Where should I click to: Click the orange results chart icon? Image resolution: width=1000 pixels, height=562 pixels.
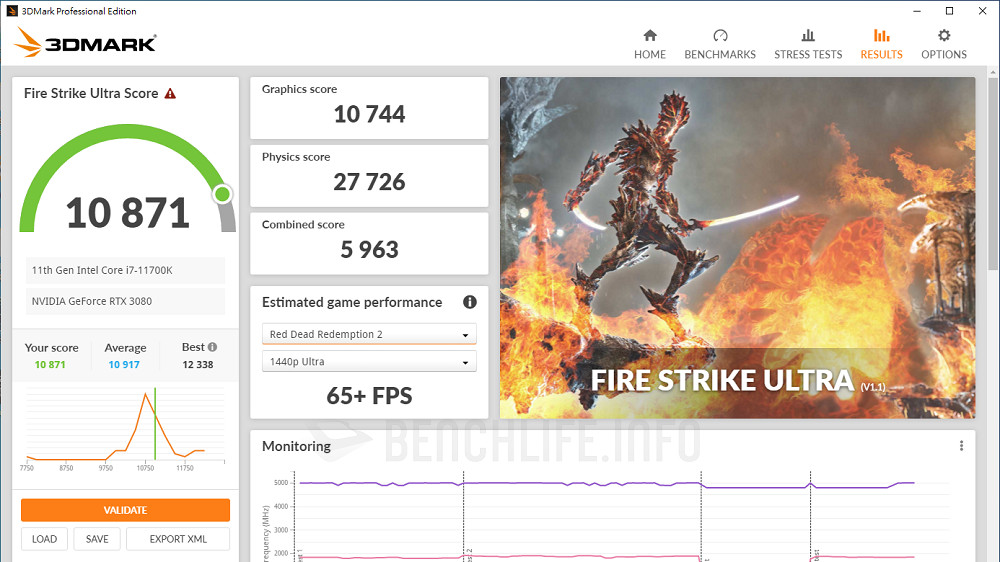pos(881,35)
